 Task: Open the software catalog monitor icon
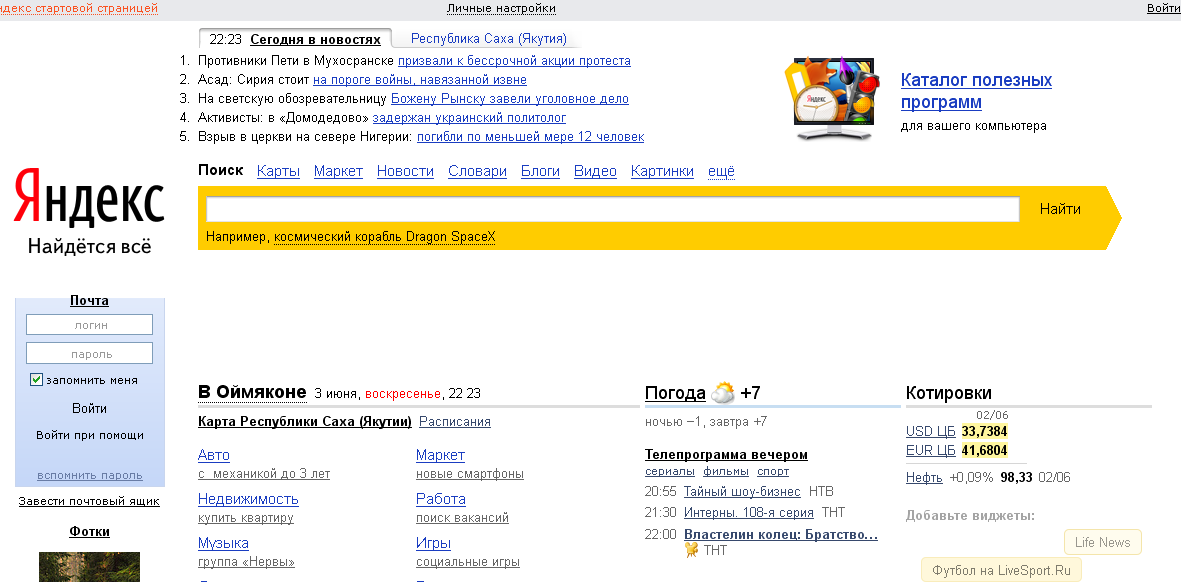(832, 98)
